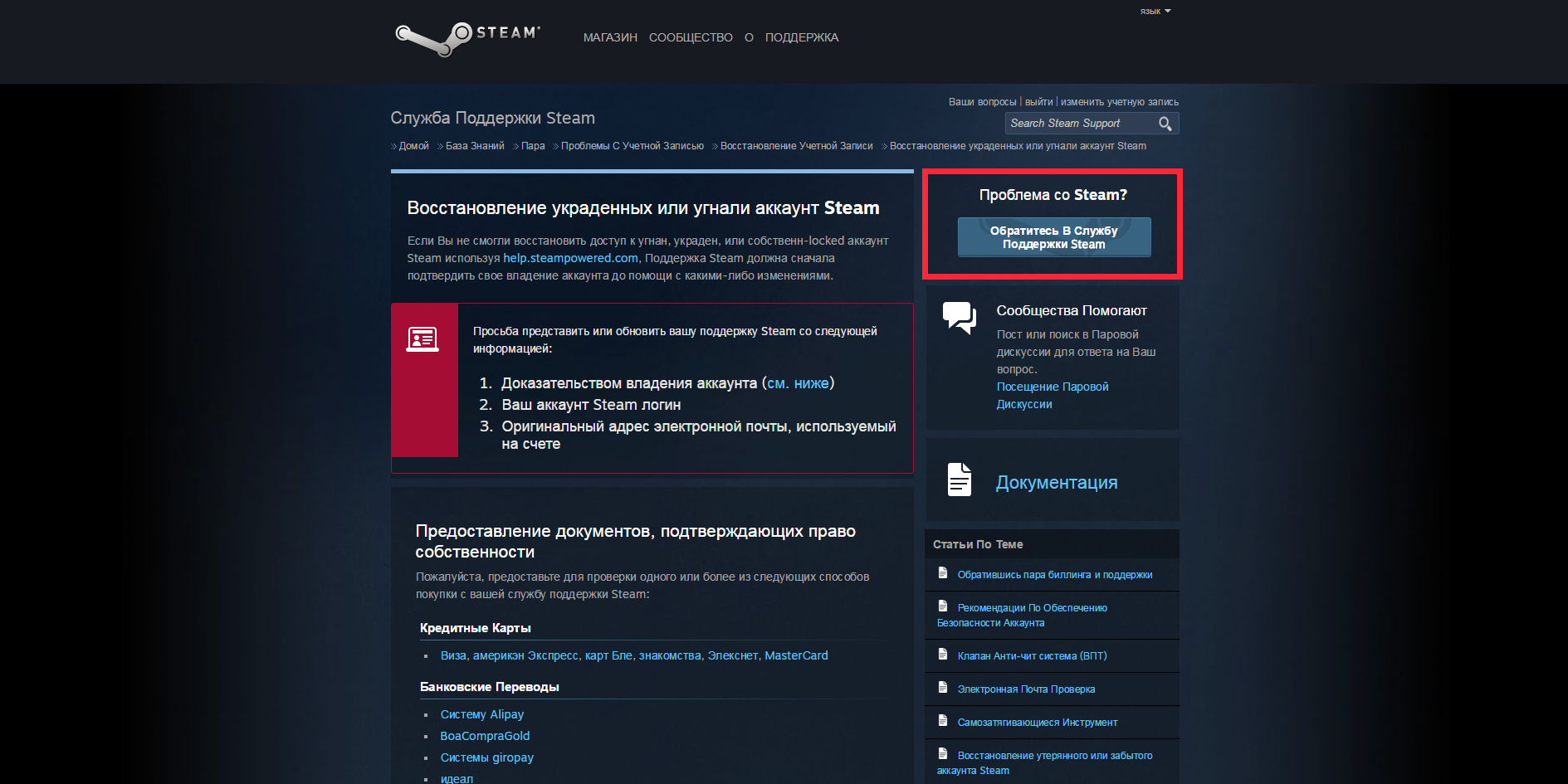Open the МАГАЗИН menu
Screen dimensions: 1568x784
tap(610, 37)
